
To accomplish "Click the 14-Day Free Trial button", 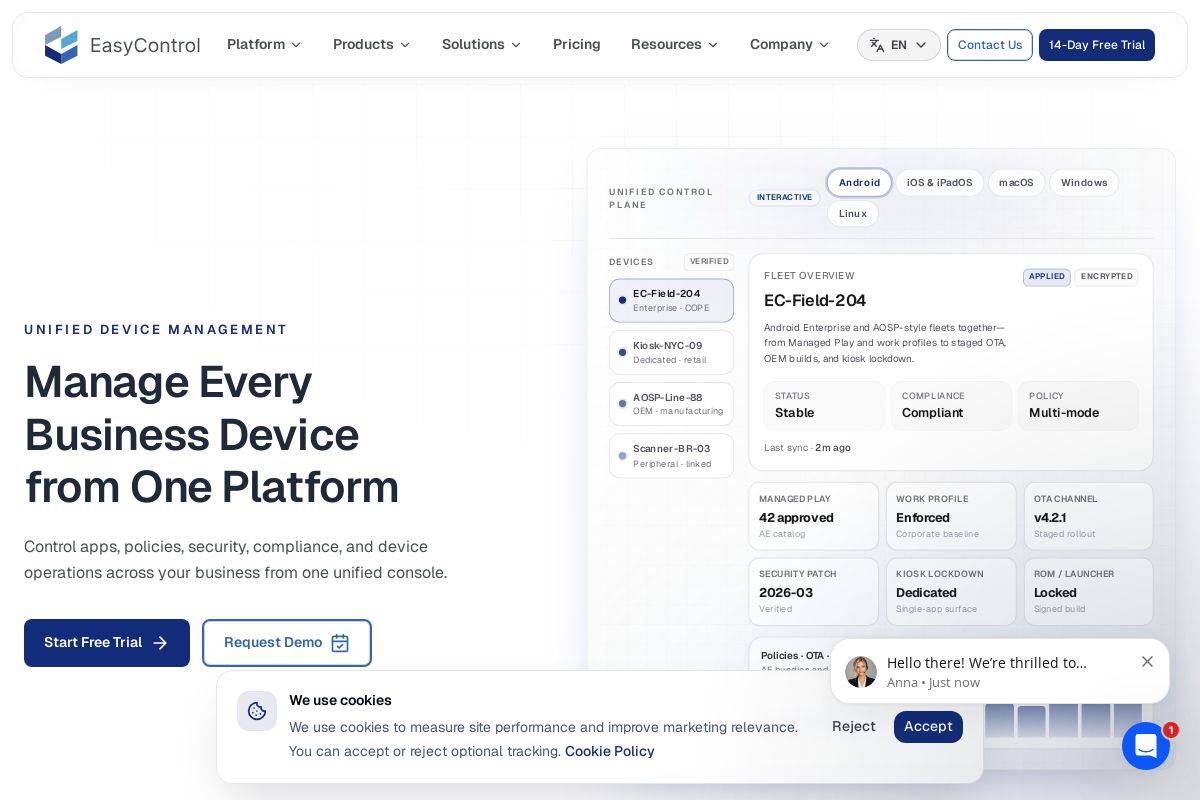I will [x=1097, y=45].
